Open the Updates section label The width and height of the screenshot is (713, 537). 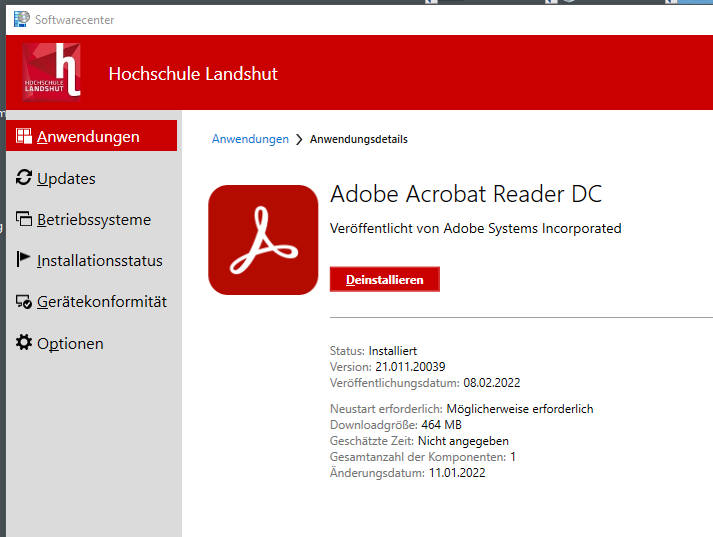[x=66, y=179]
